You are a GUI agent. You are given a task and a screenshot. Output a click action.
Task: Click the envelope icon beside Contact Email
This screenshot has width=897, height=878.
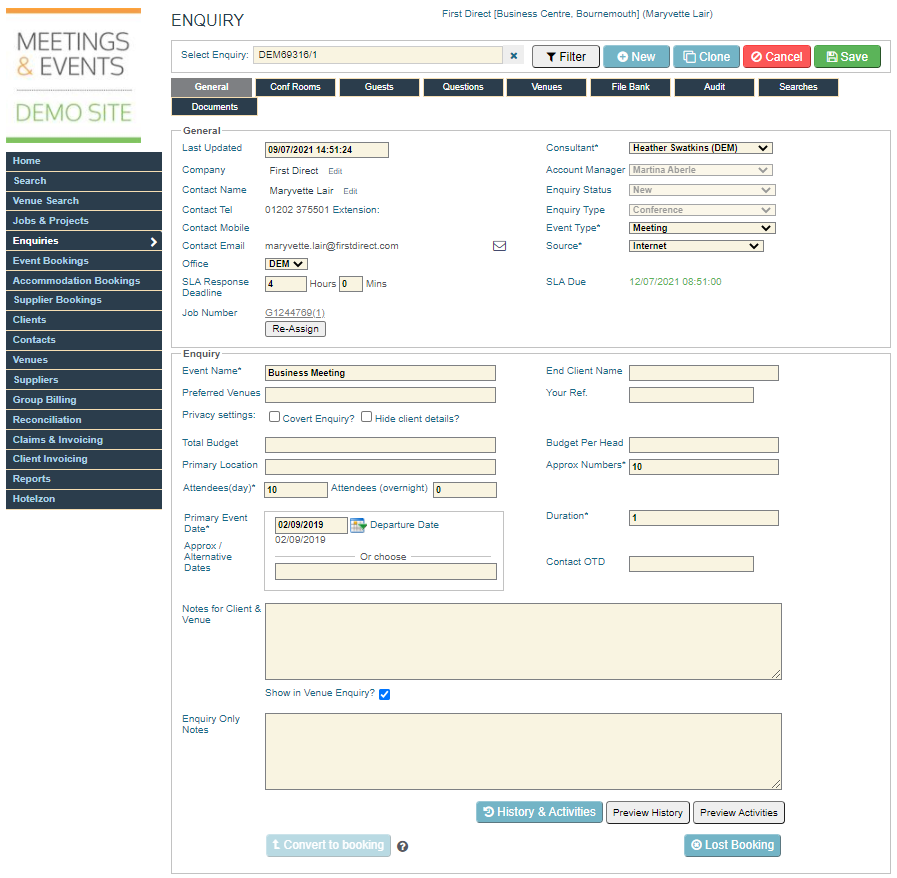click(499, 246)
